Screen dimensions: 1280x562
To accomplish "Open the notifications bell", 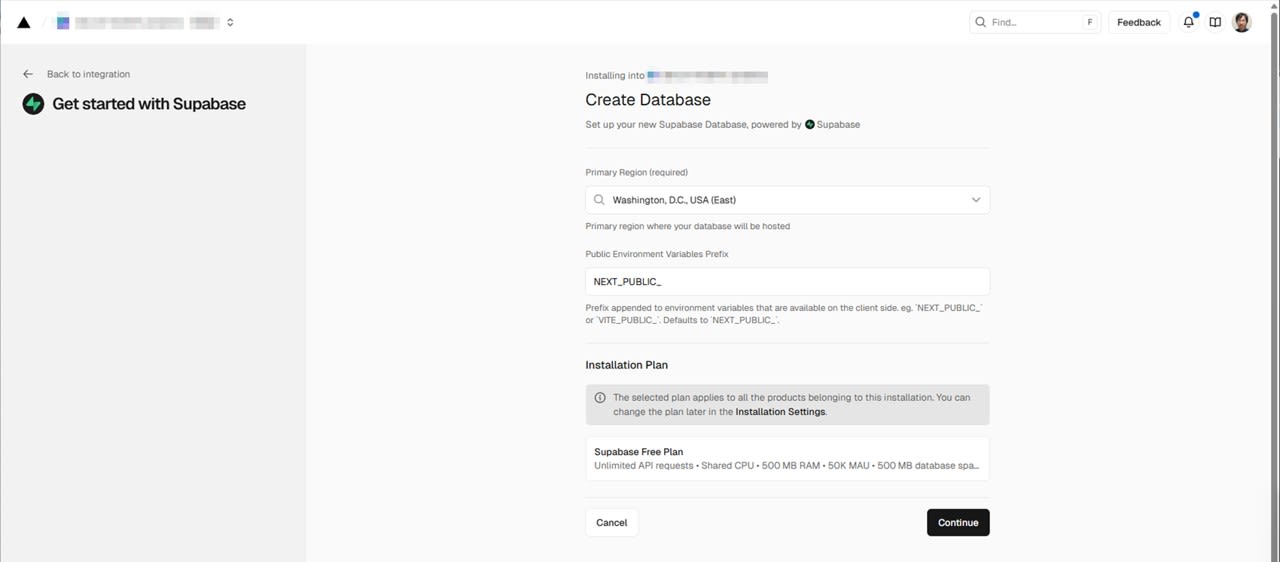I will pyautogui.click(x=1189, y=22).
